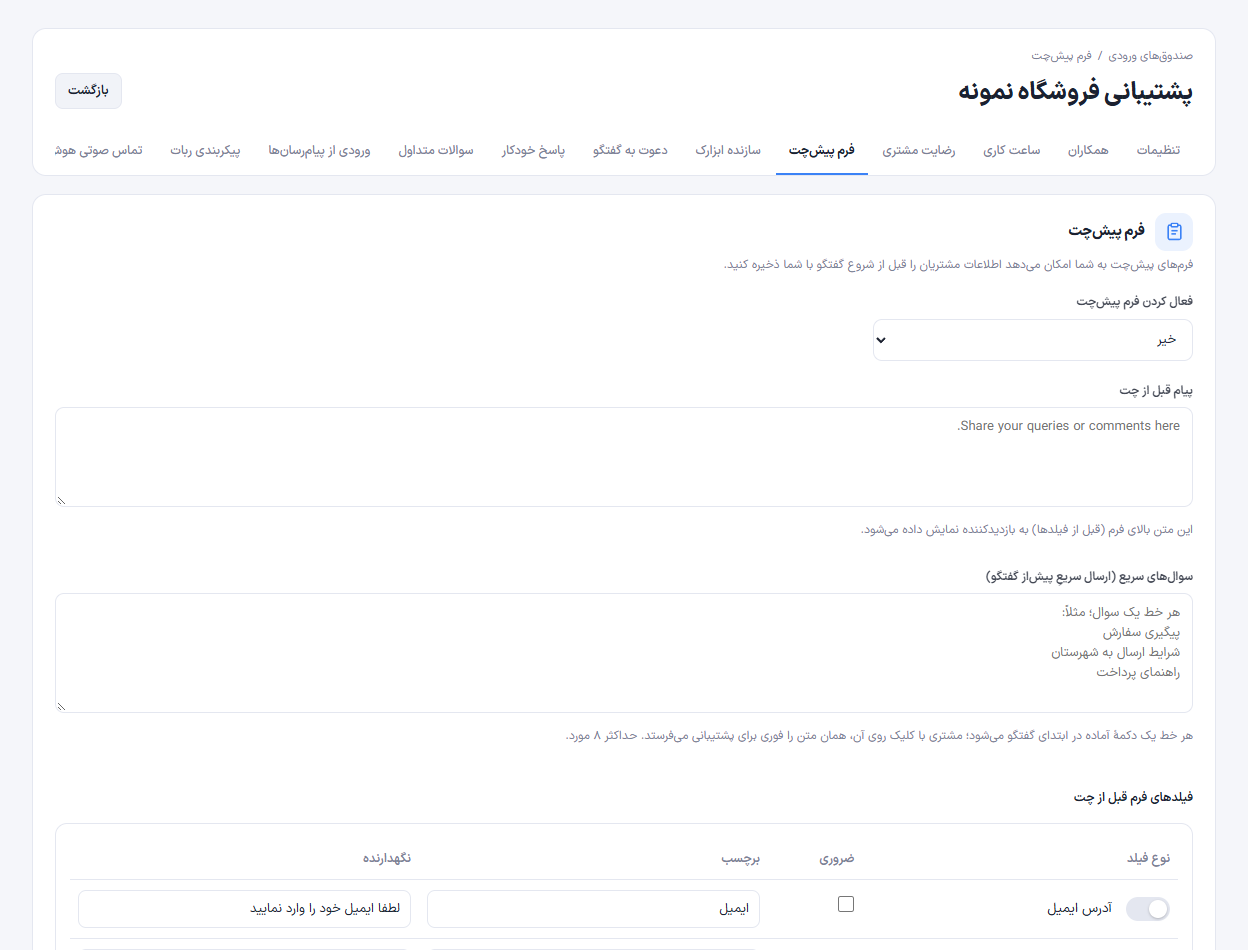Open the ساعت کاری tab
Screen dimensions: 1248x950
tap(1011, 151)
